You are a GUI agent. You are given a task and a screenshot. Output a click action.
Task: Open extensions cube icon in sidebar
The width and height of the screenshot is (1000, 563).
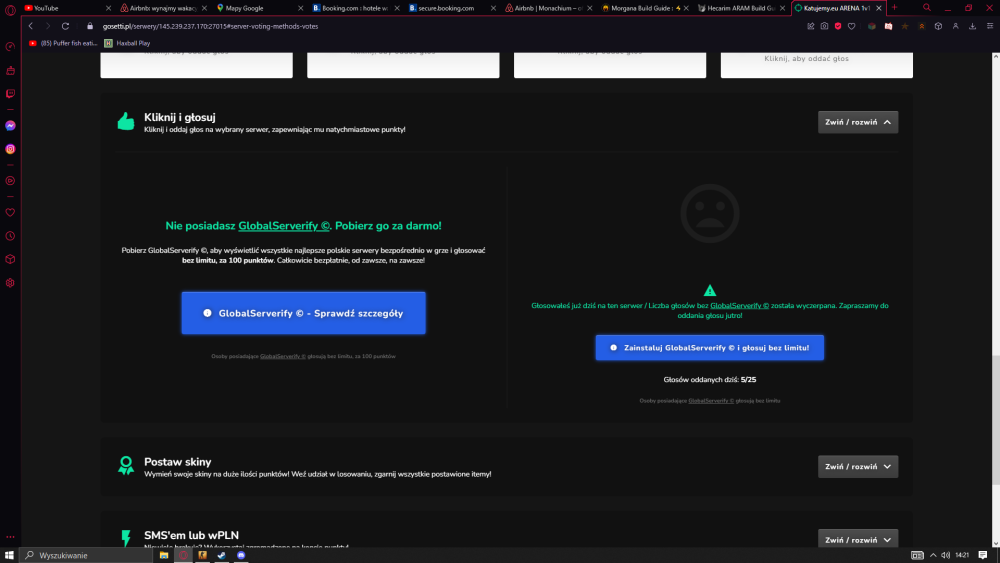coord(10,260)
